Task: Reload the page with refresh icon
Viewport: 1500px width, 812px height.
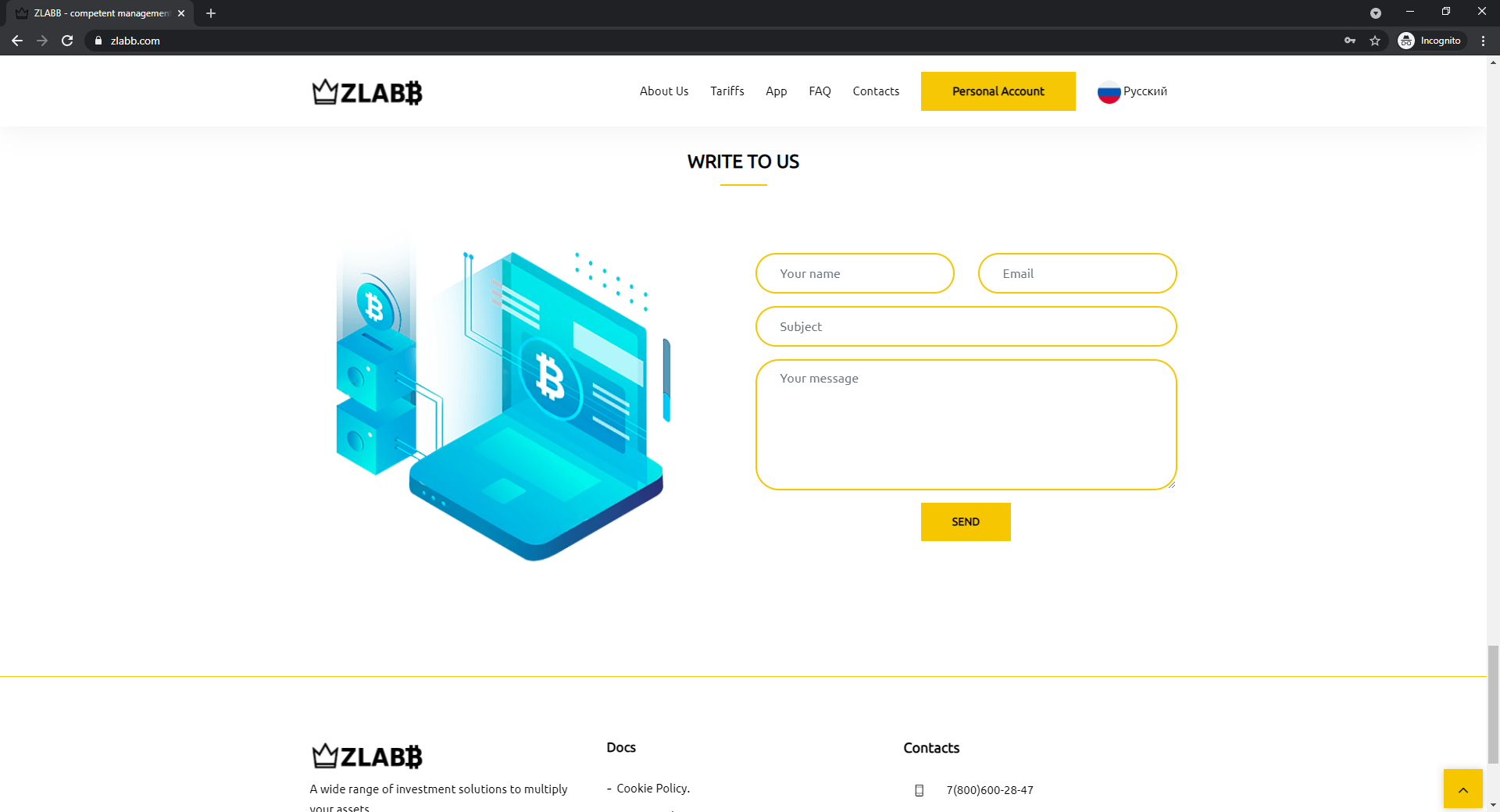Action: pos(67,41)
